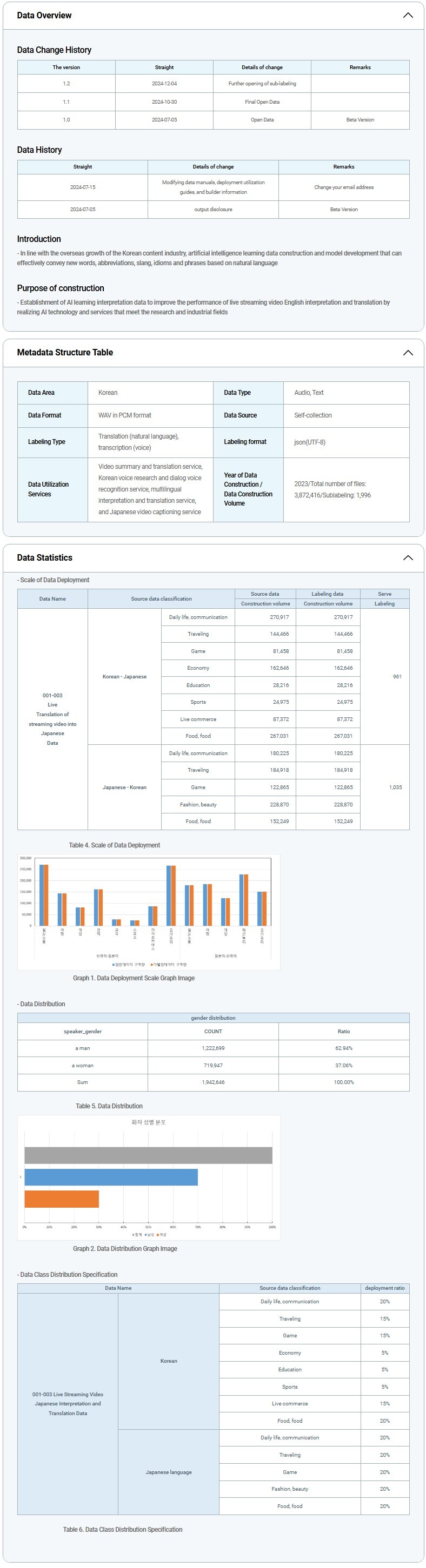Select the Self-collection data source cell
The image size is (426, 1568).
313,415
